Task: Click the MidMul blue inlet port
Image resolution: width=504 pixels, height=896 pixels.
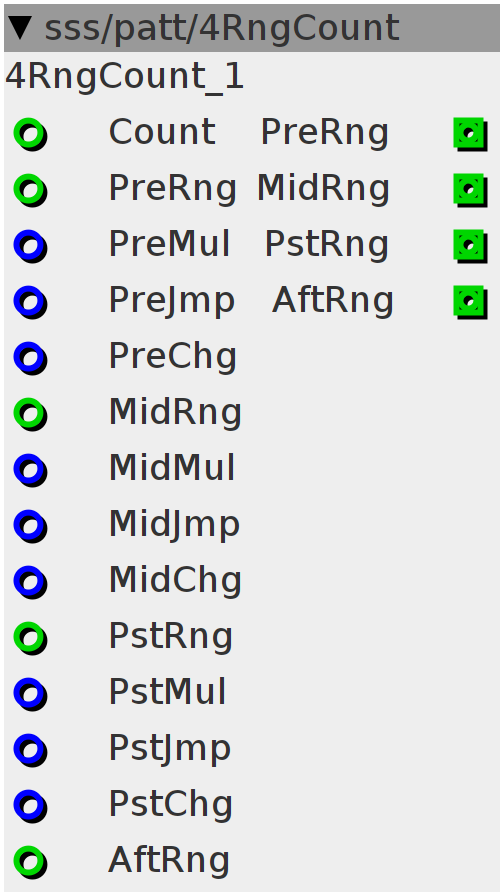Action: 30,470
